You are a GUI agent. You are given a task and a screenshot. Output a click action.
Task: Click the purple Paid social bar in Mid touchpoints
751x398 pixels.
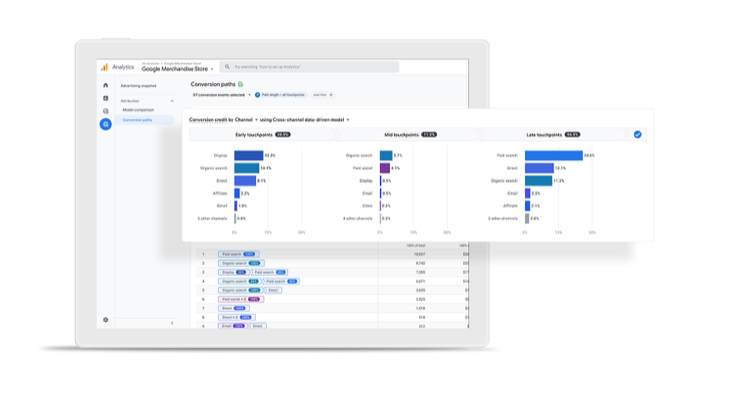(x=385, y=168)
